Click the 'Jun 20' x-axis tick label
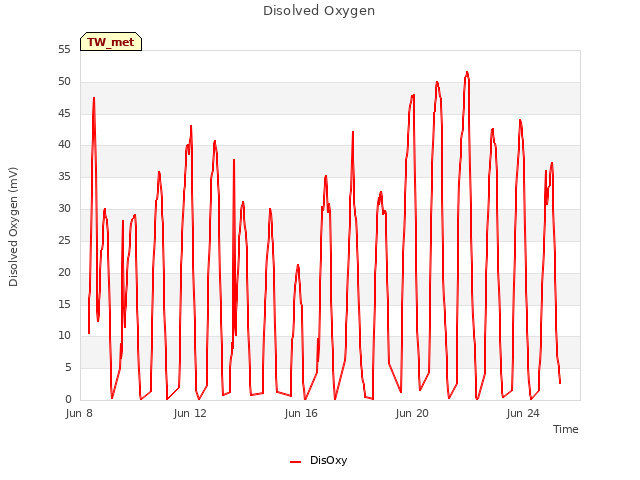Viewport: 640px width, 480px height. [412, 413]
